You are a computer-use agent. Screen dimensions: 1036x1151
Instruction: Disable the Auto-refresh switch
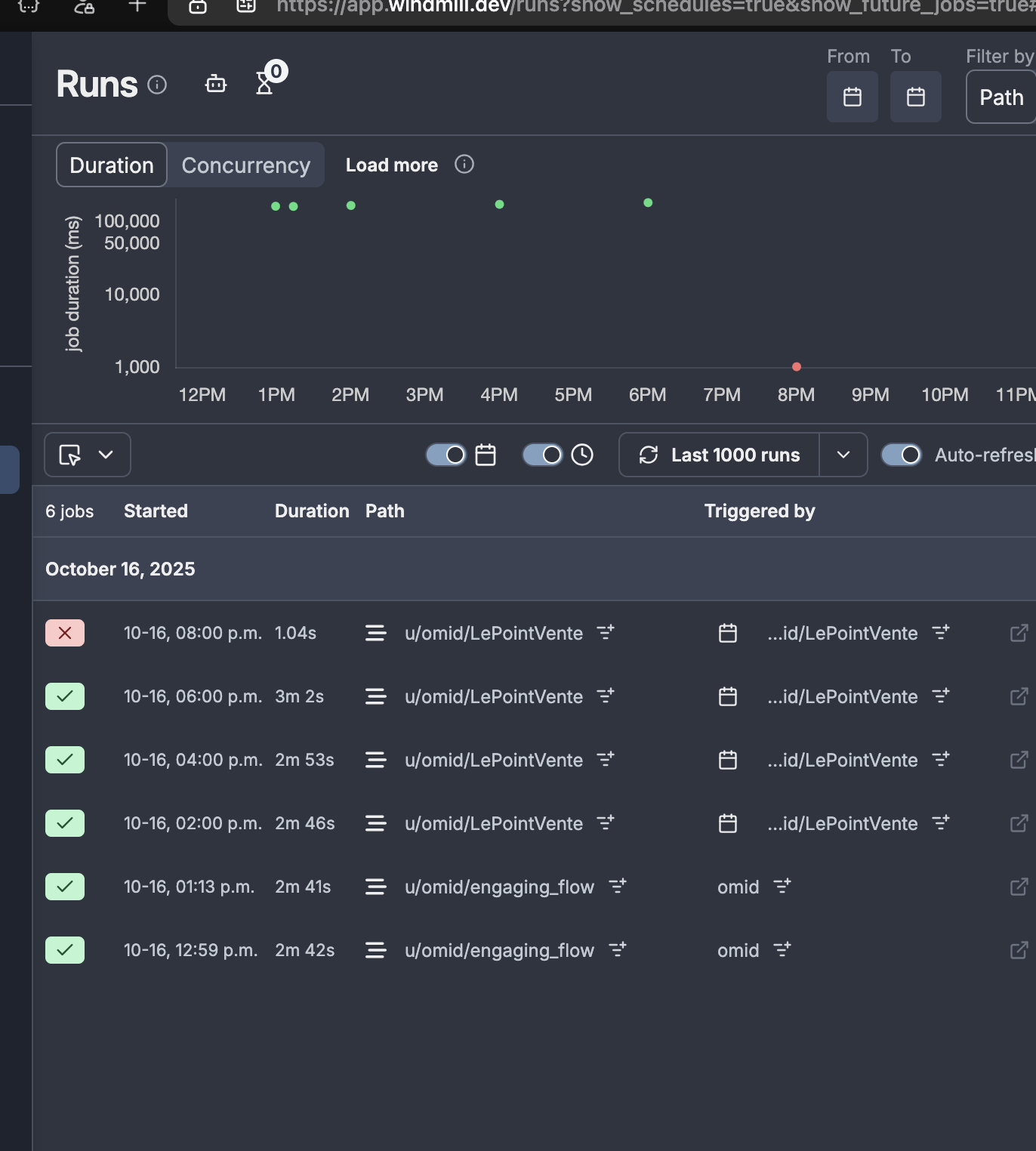click(902, 455)
